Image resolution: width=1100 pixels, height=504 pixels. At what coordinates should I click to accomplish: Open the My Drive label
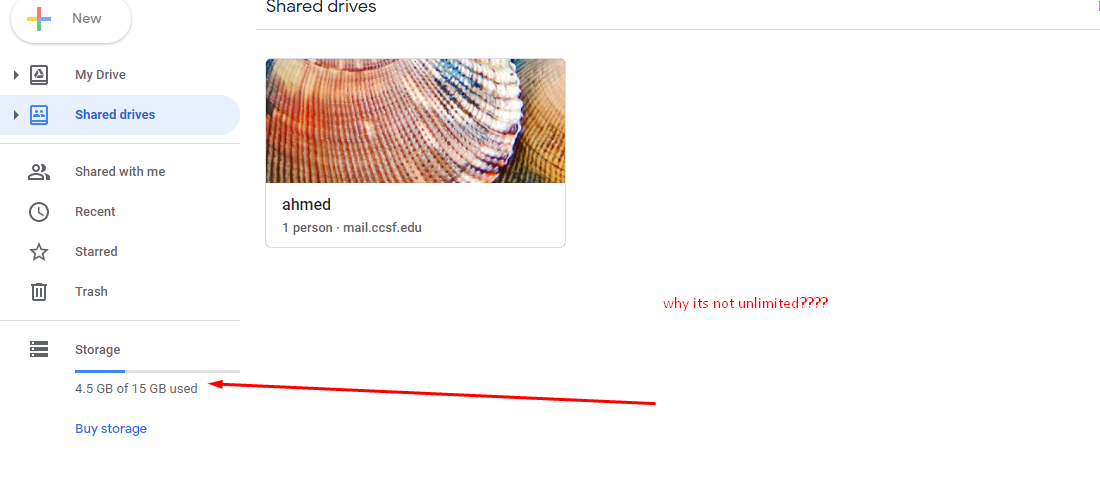tap(100, 75)
